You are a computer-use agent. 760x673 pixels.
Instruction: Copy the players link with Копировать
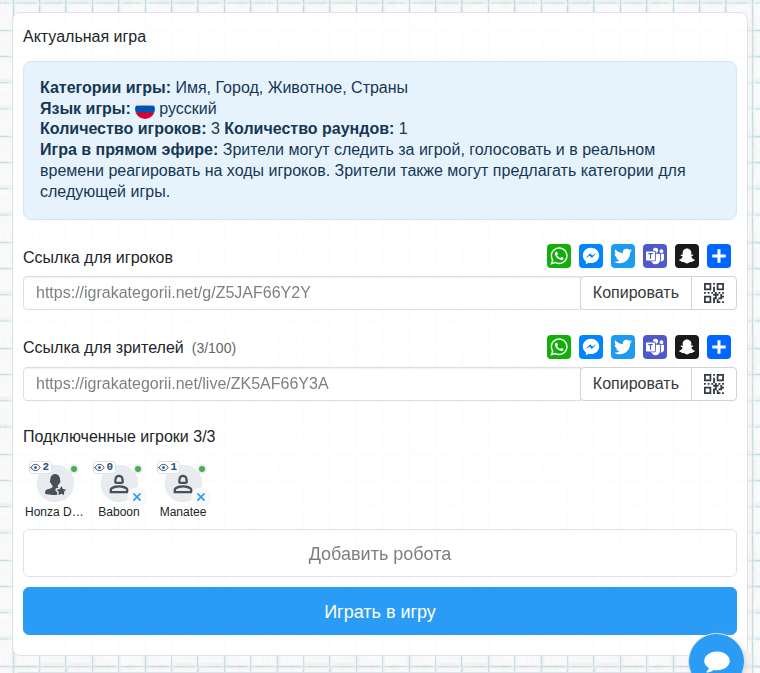[635, 293]
